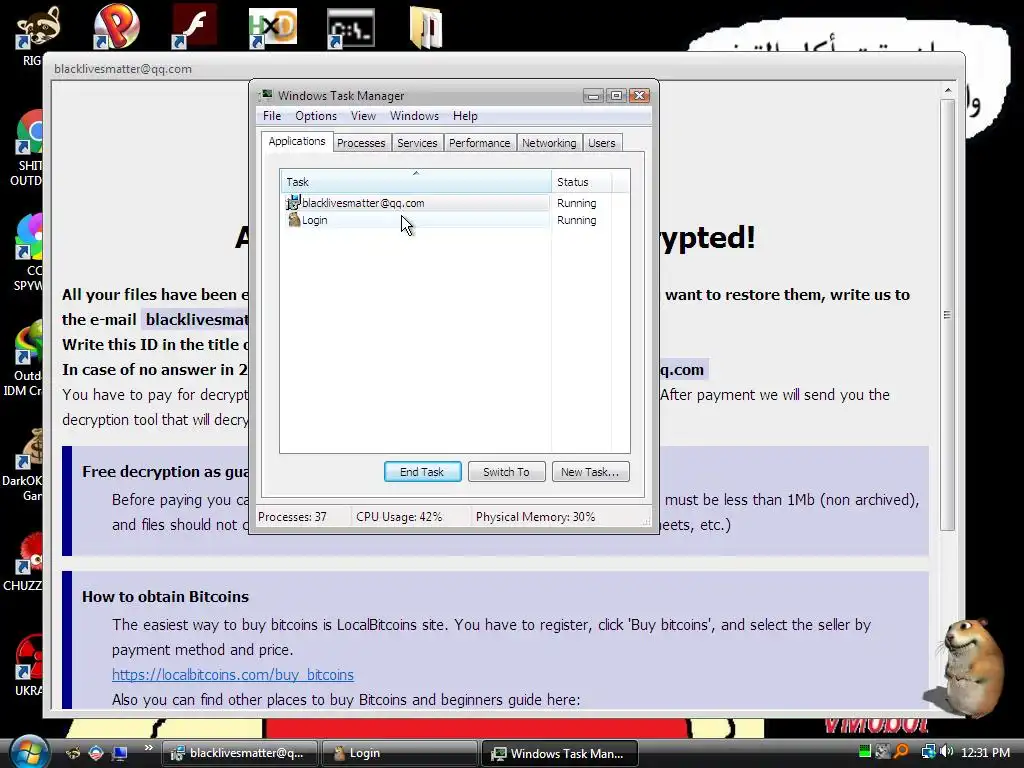Image resolution: width=1024 pixels, height=768 pixels.
Task: Open the Chrome SHIT OUTD desktop shortcut
Action: (x=26, y=149)
